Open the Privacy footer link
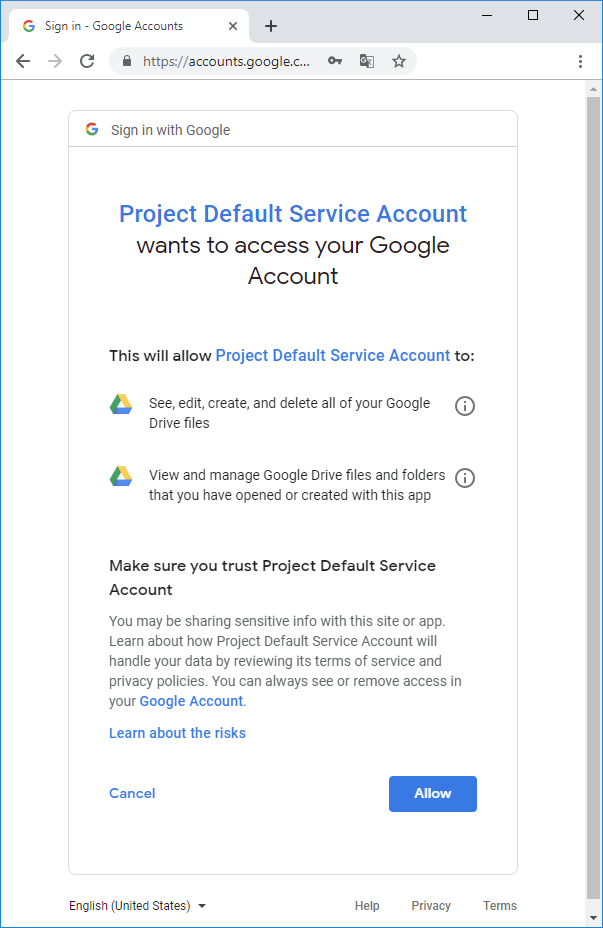The height and width of the screenshot is (928, 603). 431,906
